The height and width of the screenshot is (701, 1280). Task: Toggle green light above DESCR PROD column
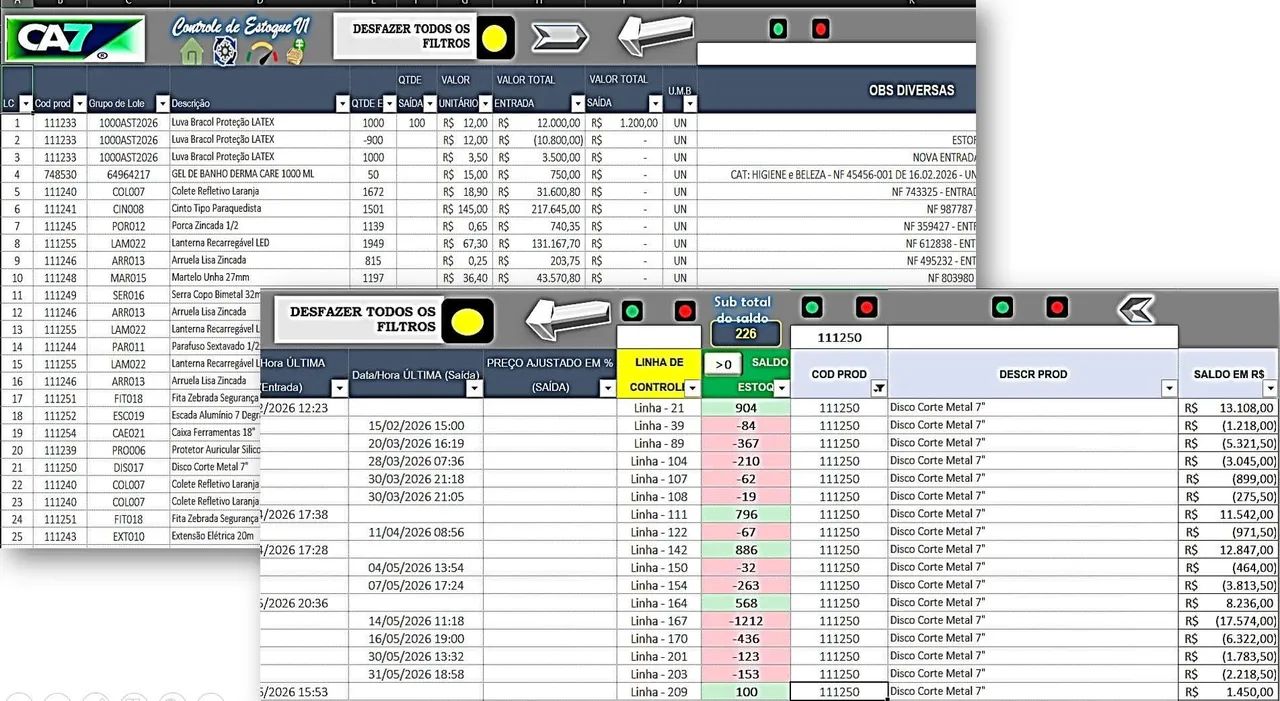(1002, 307)
